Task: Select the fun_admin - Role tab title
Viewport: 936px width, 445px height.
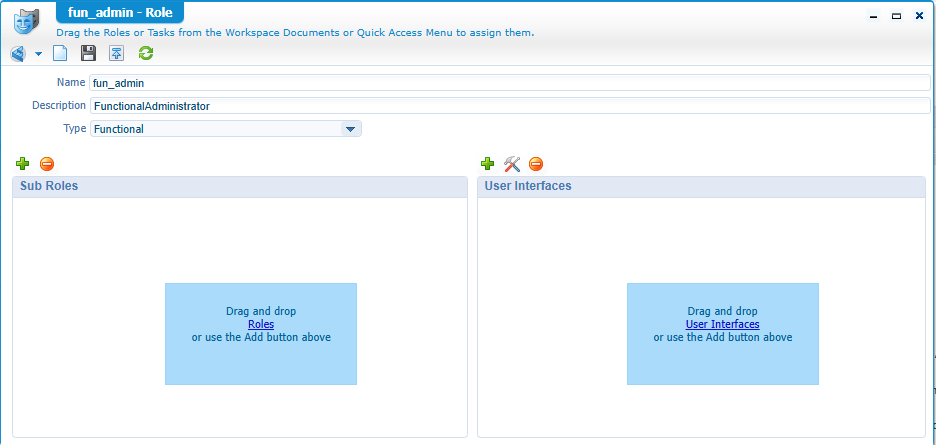Action: tap(105, 13)
